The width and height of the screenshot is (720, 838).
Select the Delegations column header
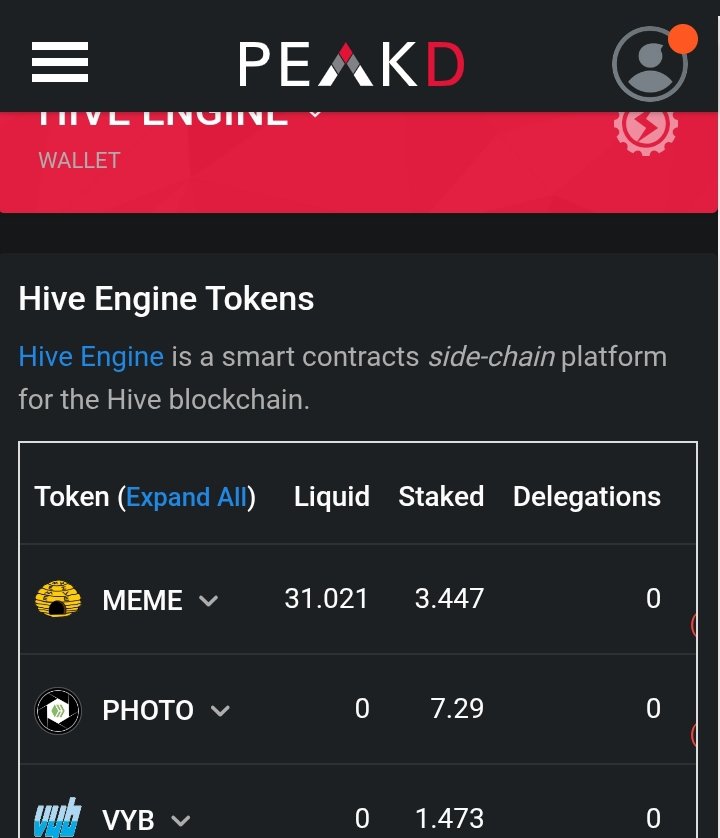point(587,496)
